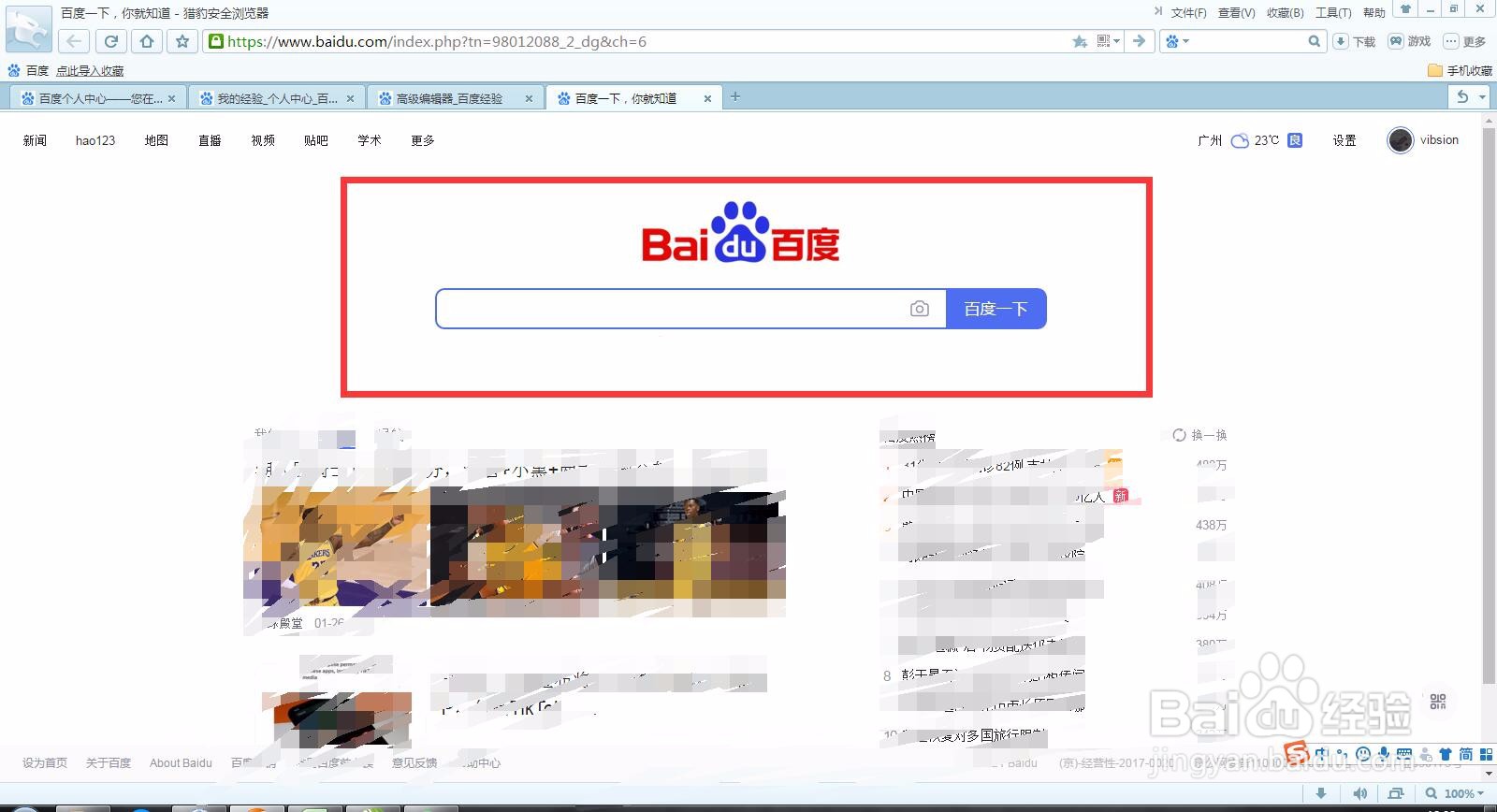Go to browser home page icon
This screenshot has width=1497, height=812.
(147, 41)
